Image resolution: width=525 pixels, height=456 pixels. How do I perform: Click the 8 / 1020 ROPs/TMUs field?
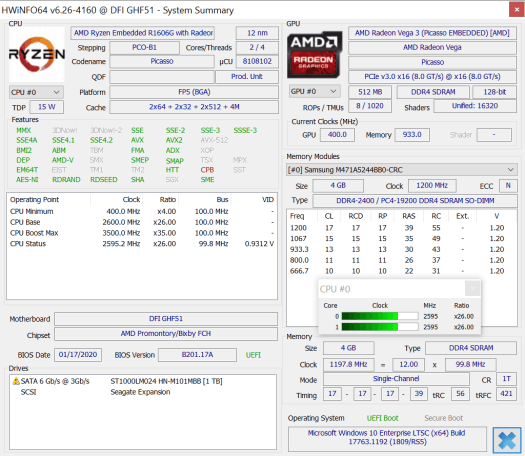point(370,106)
